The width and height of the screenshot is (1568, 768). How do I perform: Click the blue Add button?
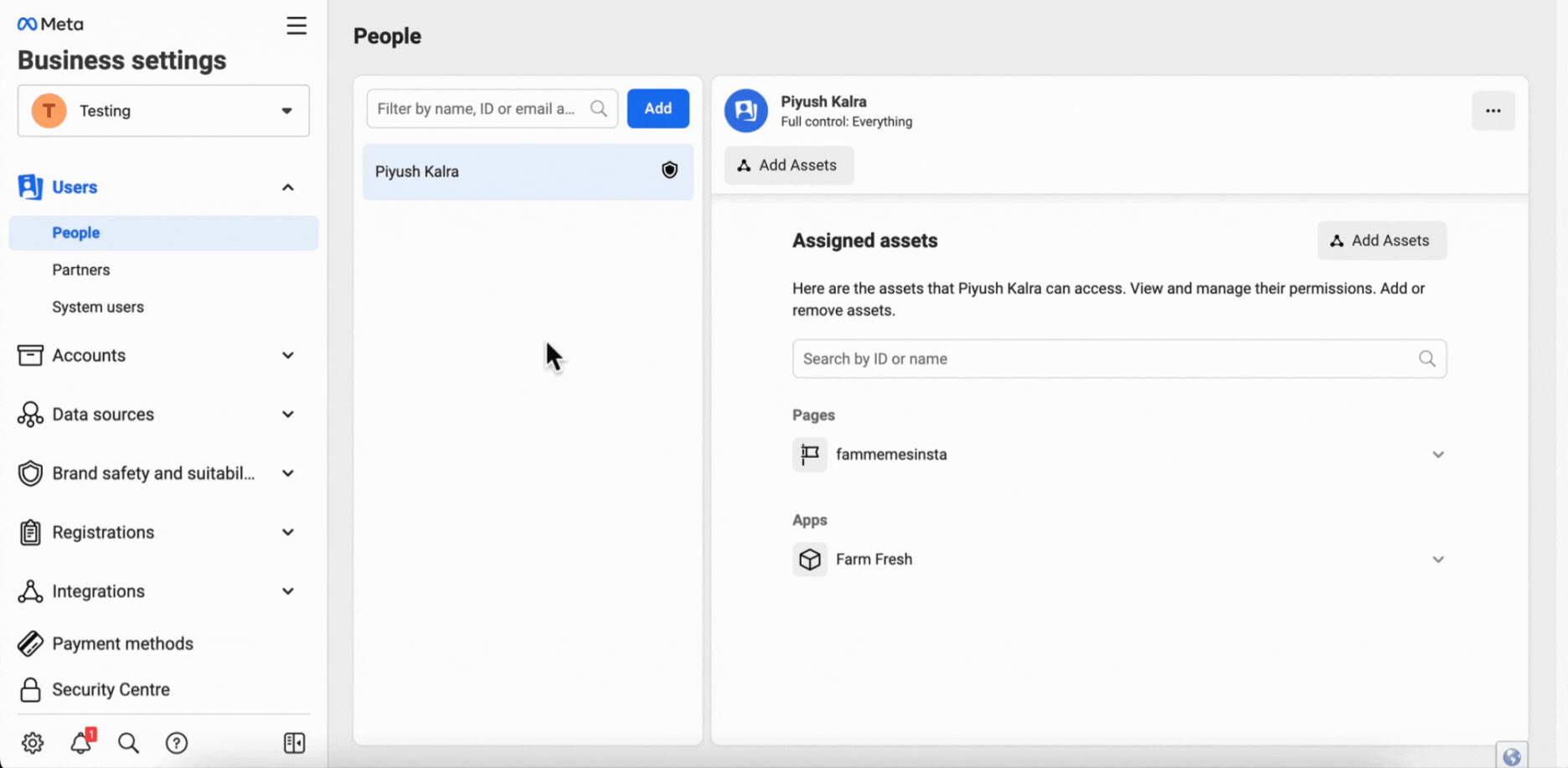[x=658, y=109]
